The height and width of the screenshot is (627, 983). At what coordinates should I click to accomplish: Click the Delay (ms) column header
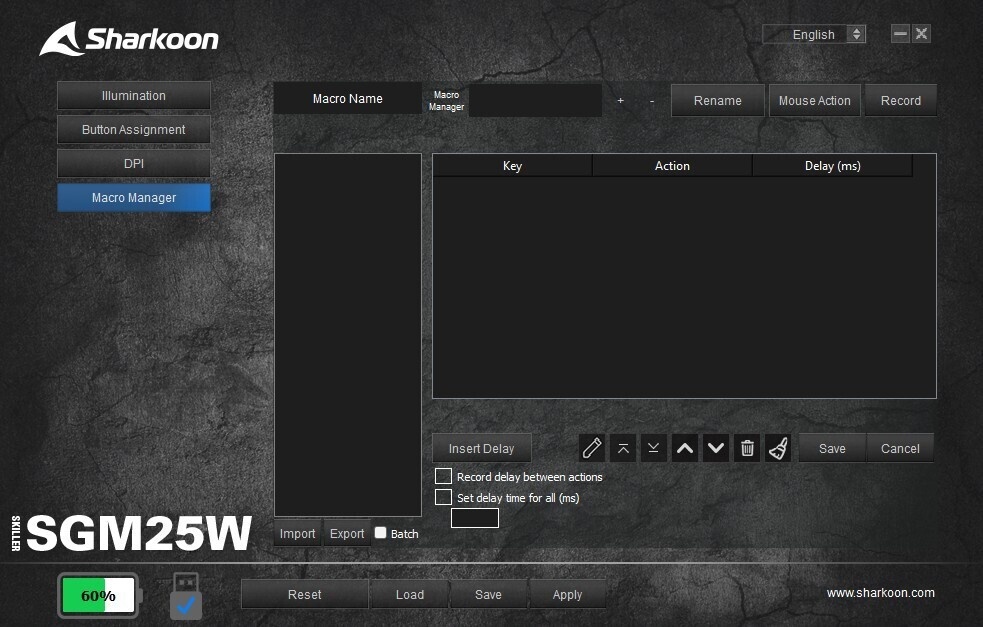[833, 166]
